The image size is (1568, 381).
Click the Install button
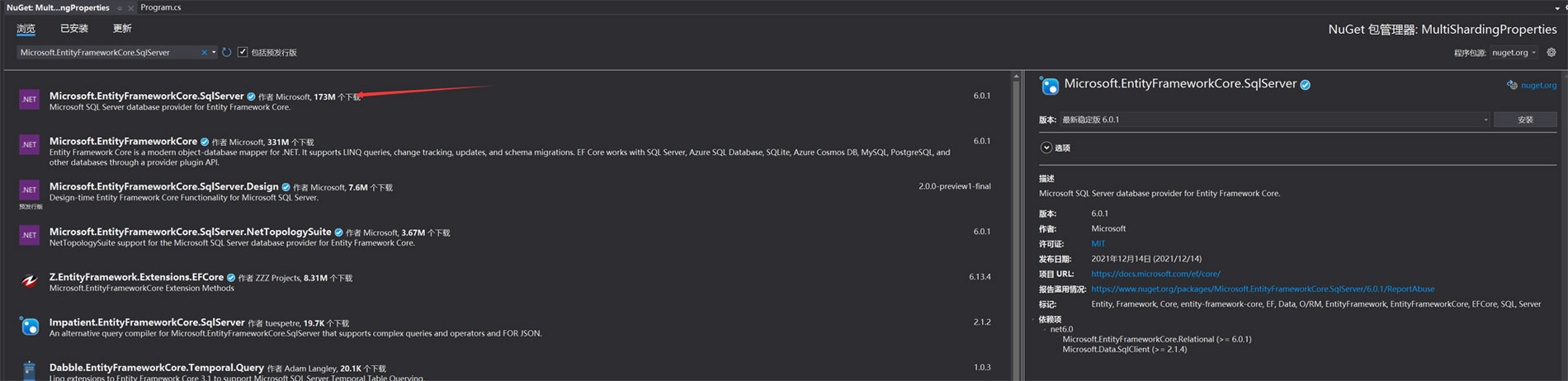pyautogui.click(x=1525, y=120)
